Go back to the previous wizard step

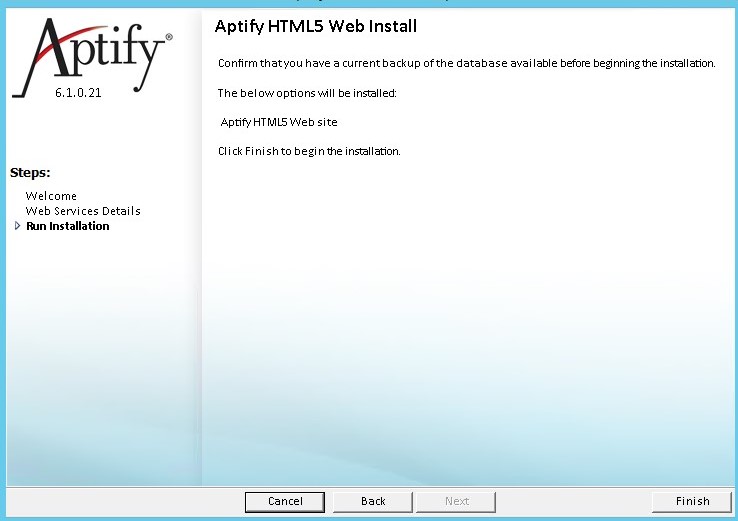373,502
